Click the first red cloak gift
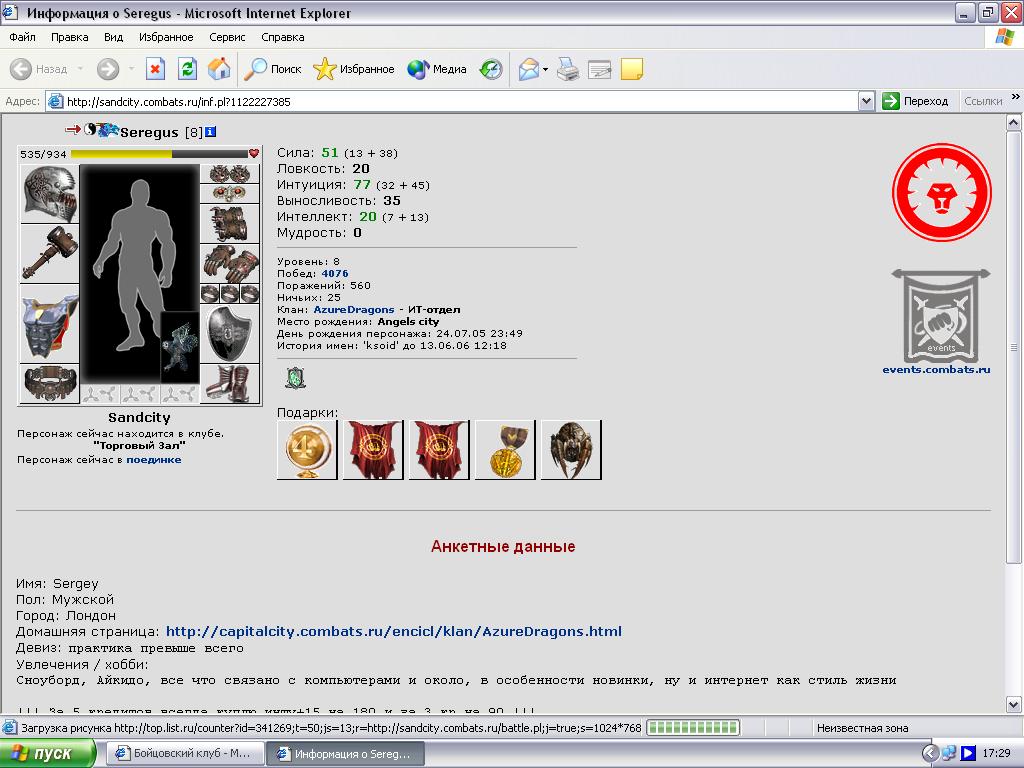 [x=373, y=450]
